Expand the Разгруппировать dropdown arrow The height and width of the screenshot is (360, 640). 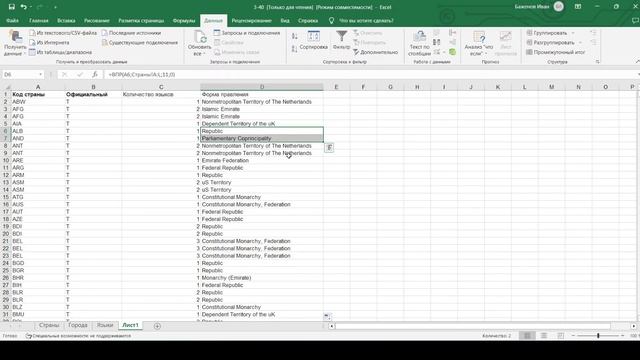coord(580,42)
